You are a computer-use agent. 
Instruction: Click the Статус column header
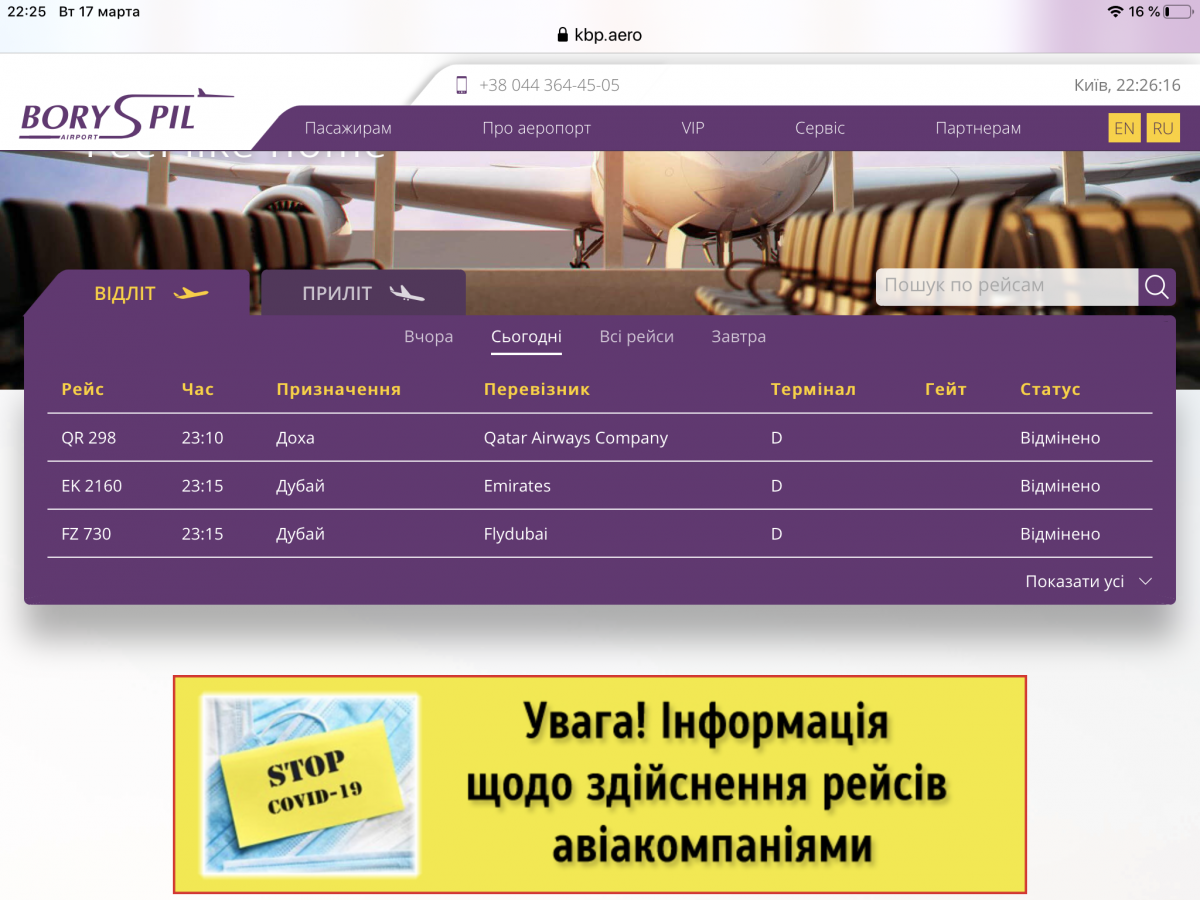1050,389
